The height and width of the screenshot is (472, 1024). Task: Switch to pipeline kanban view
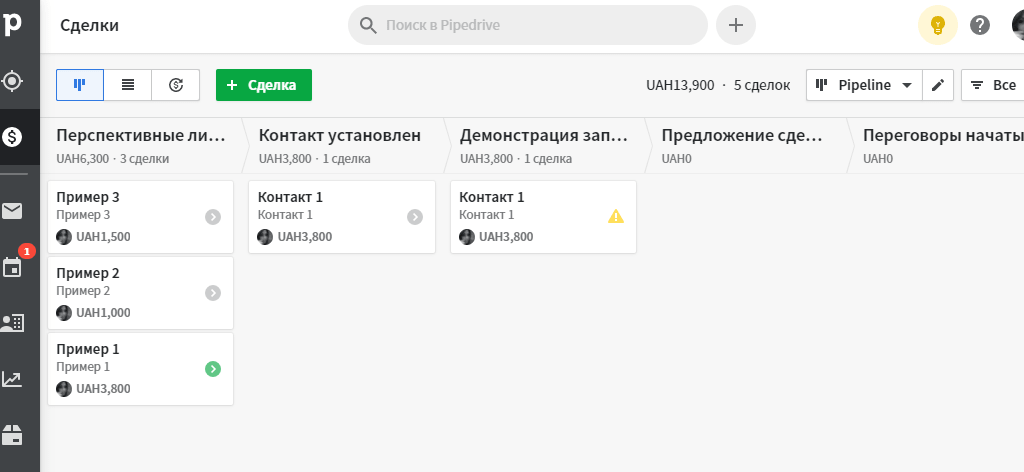[x=80, y=85]
